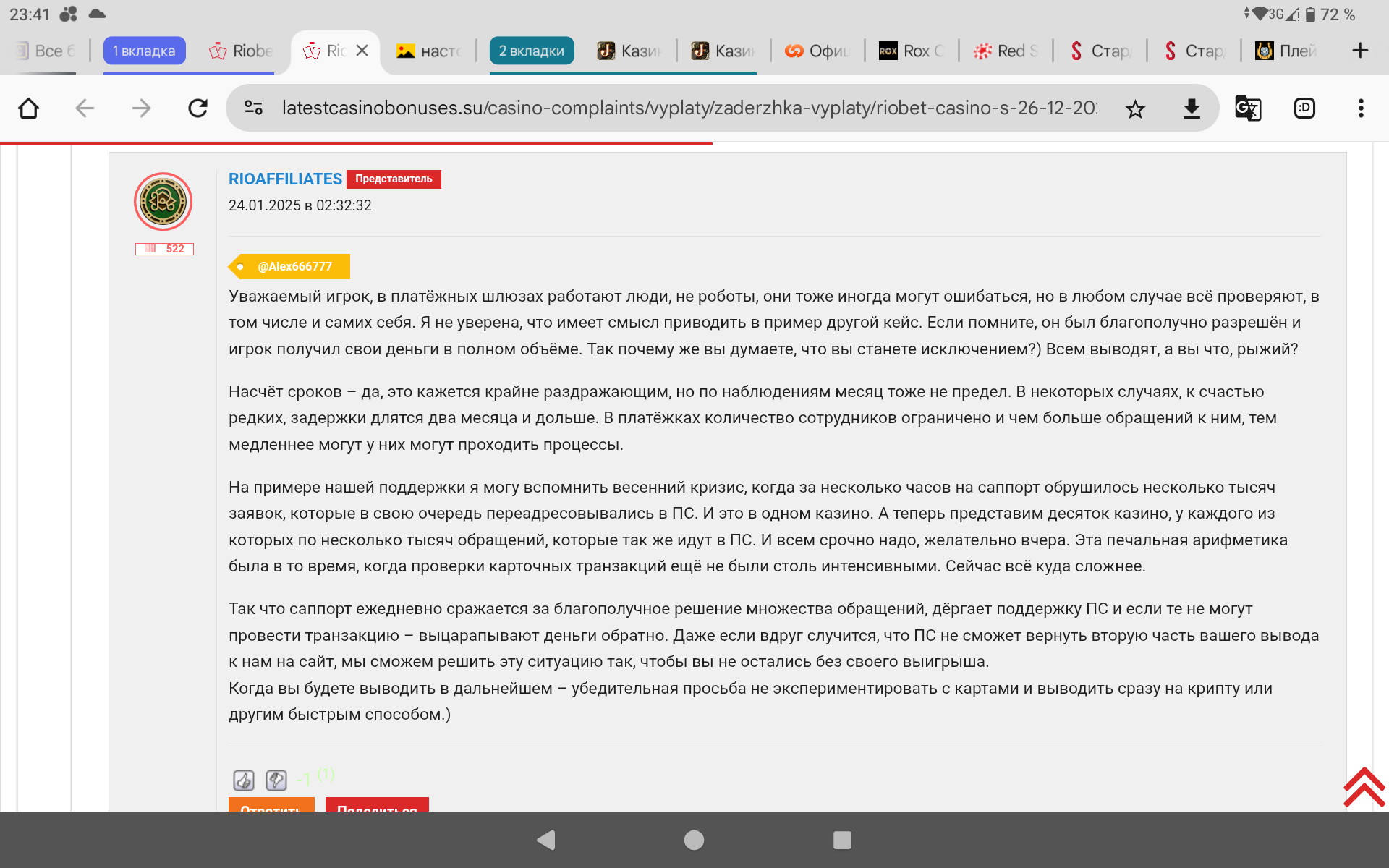
Task: Click the address bar URL field
Action: click(x=687, y=109)
